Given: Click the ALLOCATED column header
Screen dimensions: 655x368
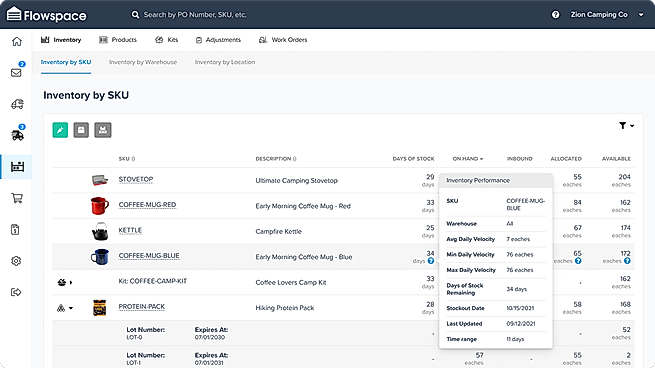Looking at the screenshot, I should coord(566,159).
